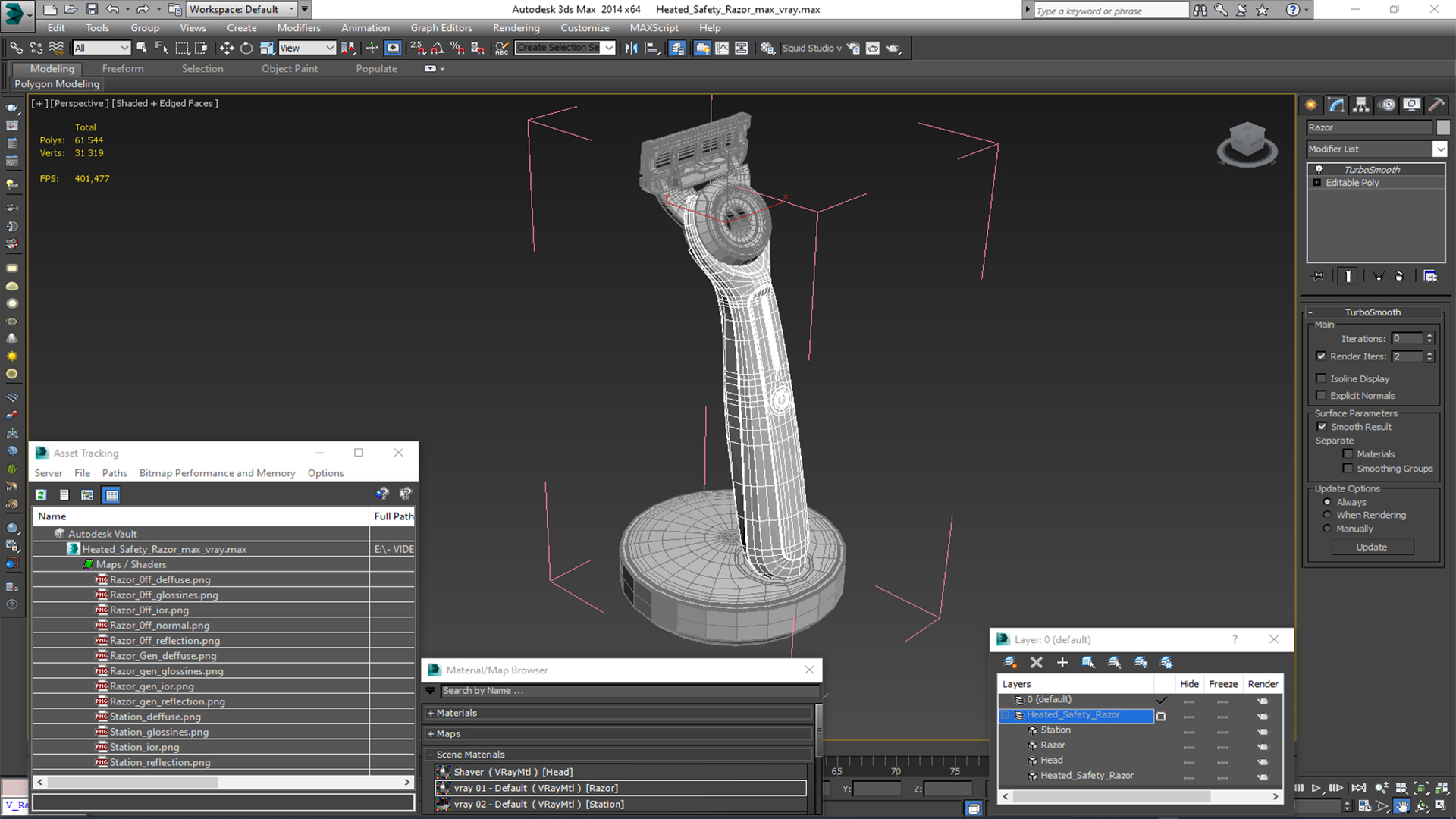Click Make Unique icon below modifier stack
The image size is (1456, 819).
1379,276
